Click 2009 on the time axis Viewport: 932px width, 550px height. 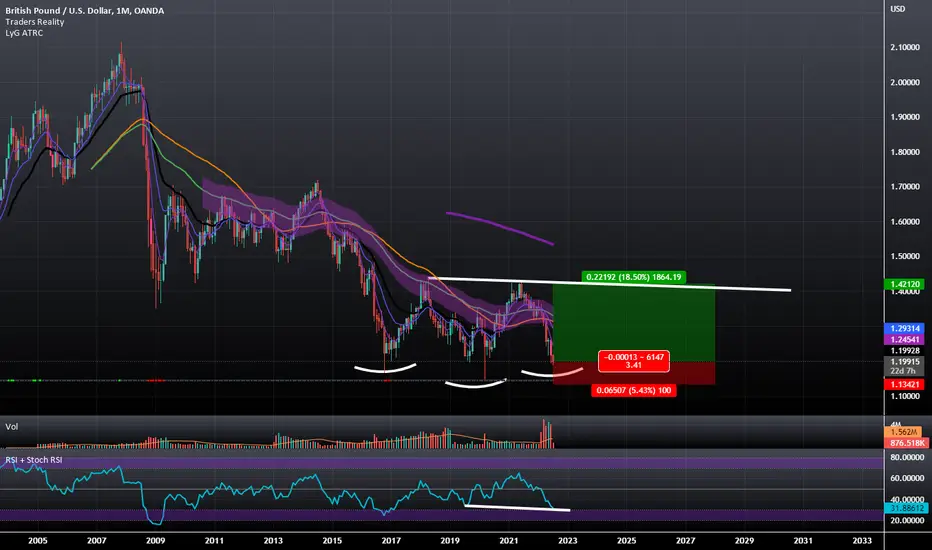[x=156, y=540]
